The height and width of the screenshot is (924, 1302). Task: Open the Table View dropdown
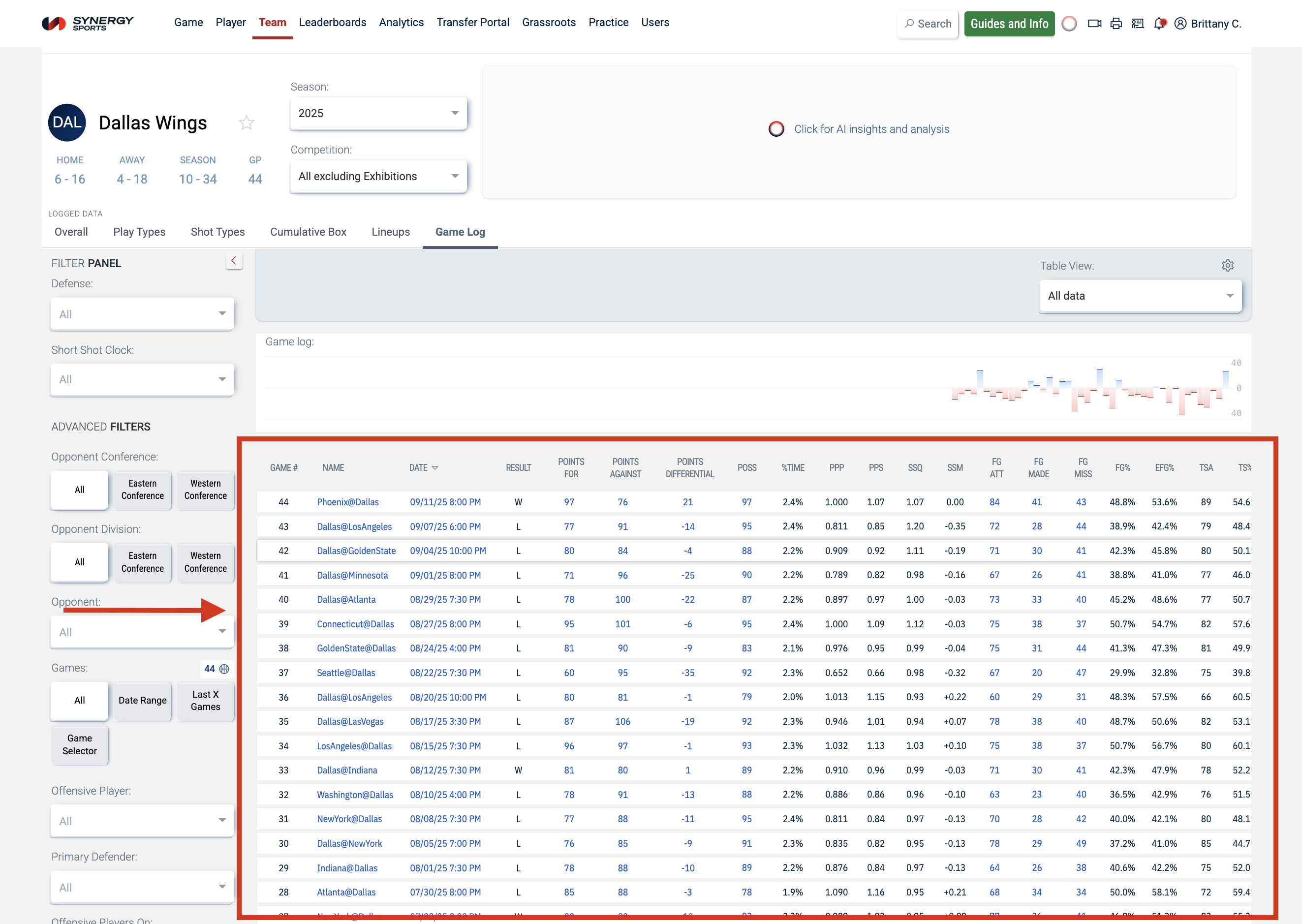(x=1141, y=296)
